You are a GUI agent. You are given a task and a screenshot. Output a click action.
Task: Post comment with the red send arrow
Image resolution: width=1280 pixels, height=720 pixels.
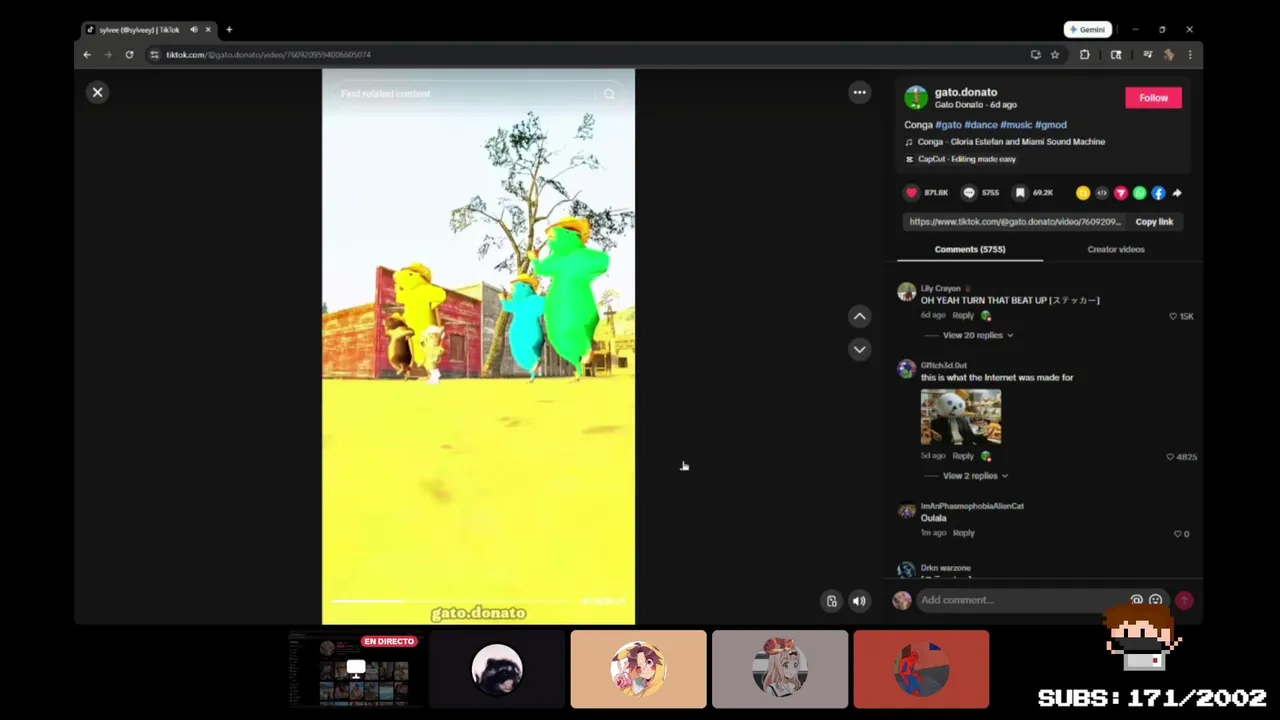1184,600
